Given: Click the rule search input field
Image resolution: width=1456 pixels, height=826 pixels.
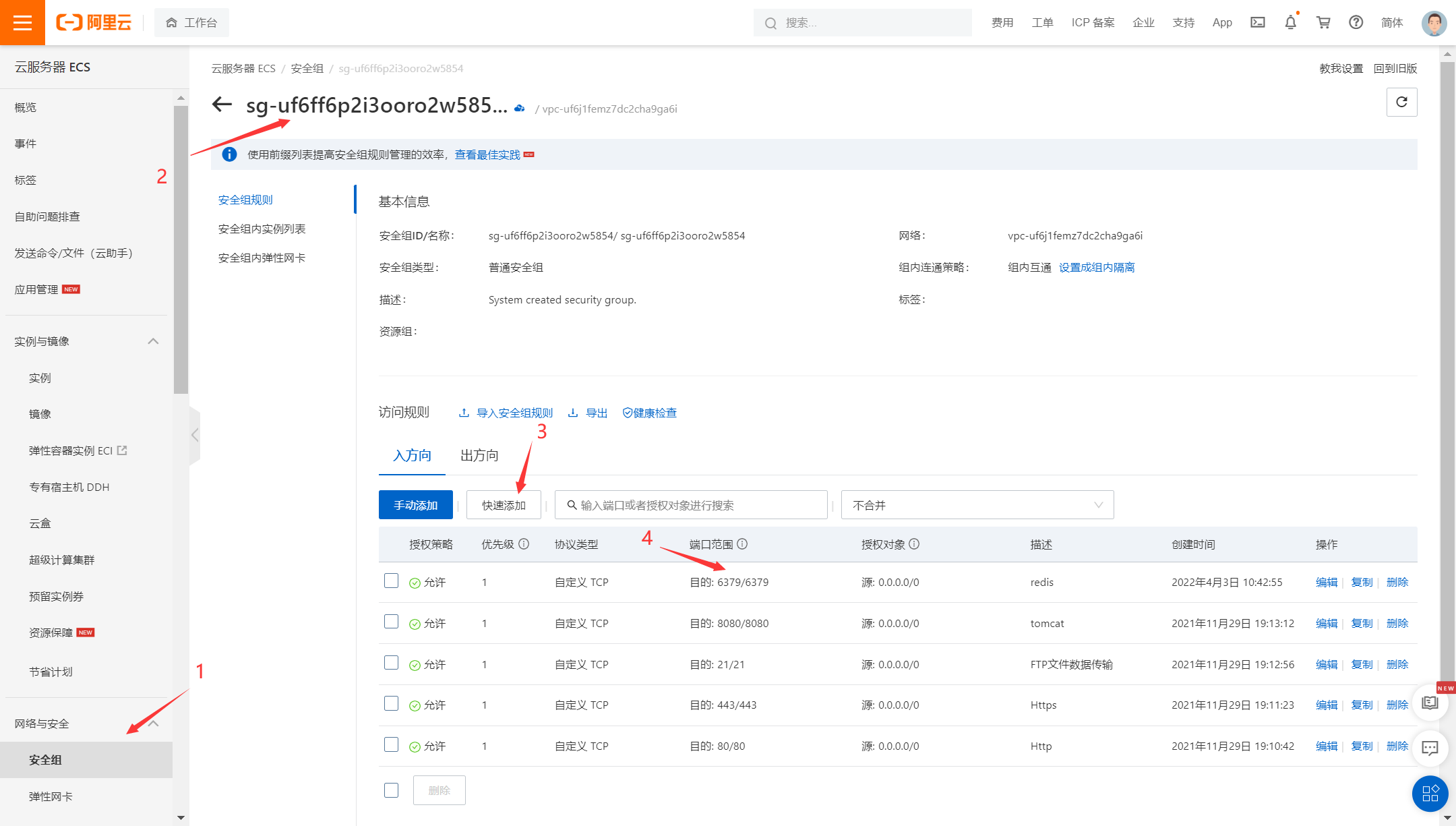Looking at the screenshot, I should click(691, 505).
